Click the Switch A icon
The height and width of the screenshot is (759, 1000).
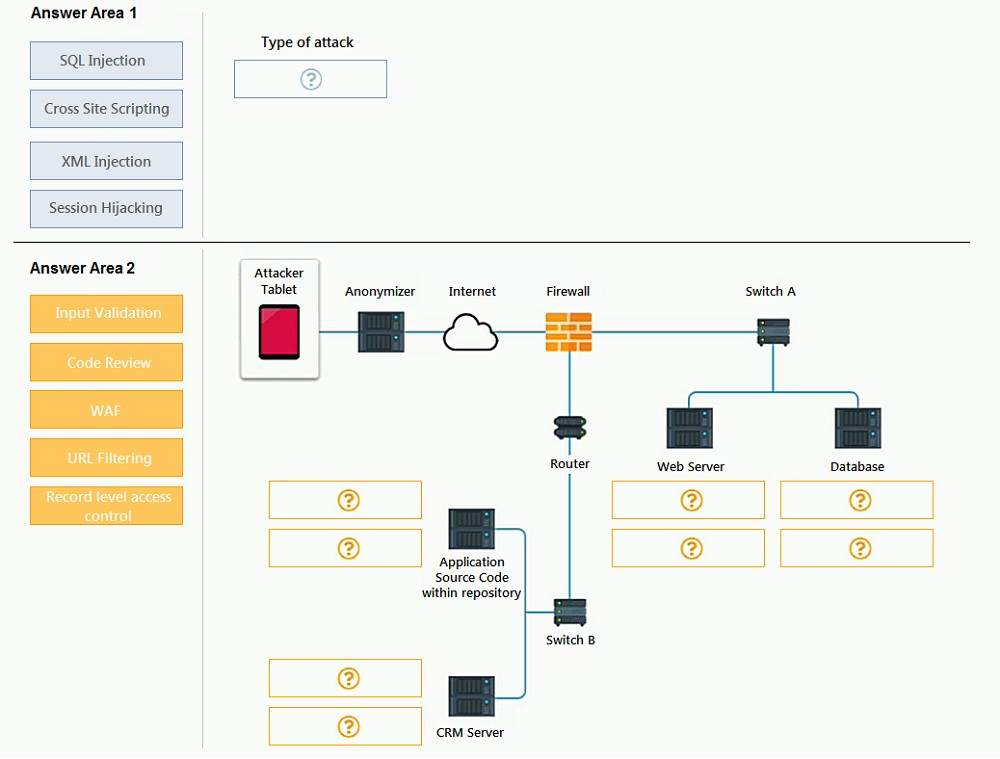point(773,332)
